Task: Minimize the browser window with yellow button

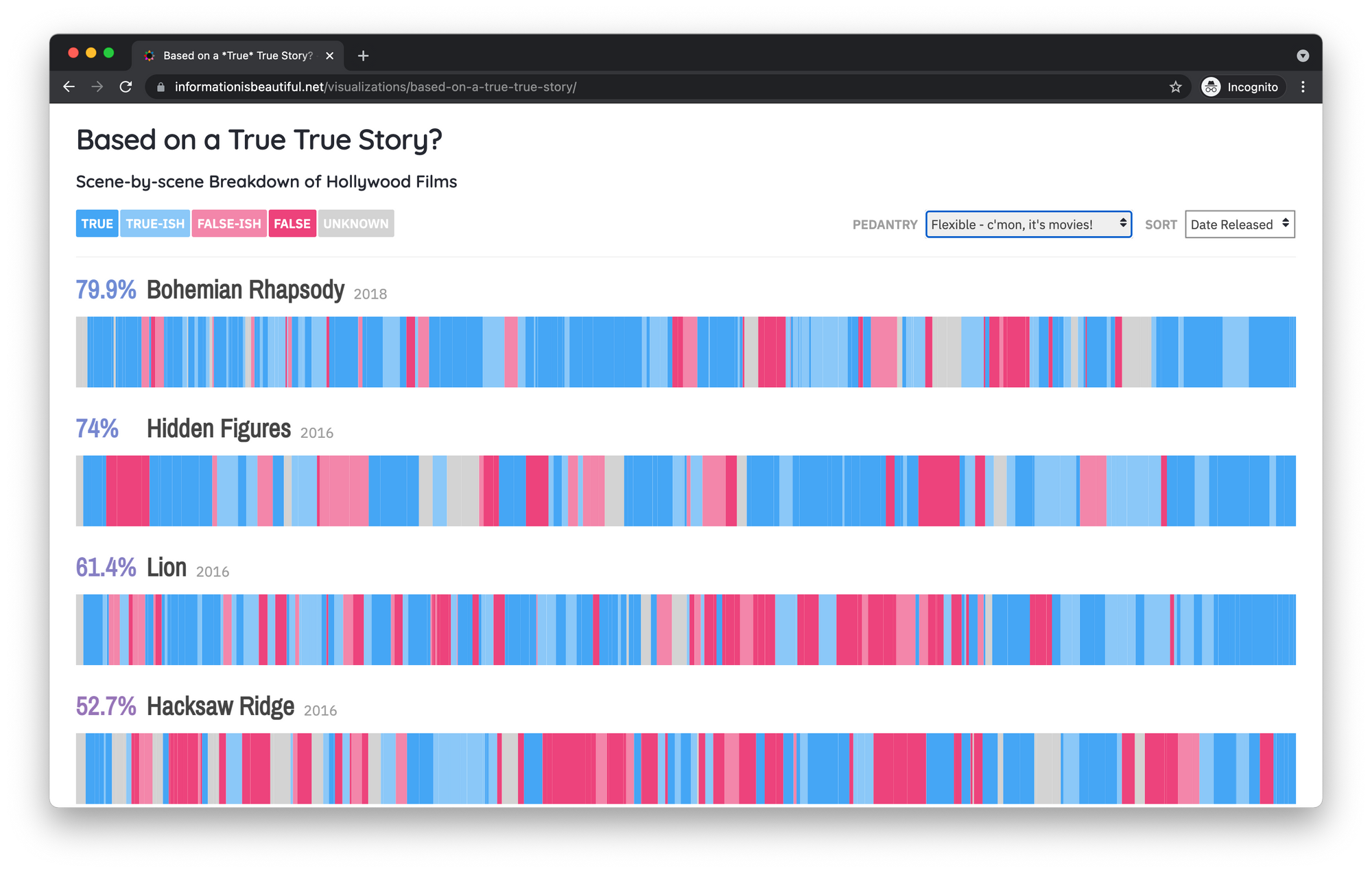Action: (x=91, y=53)
